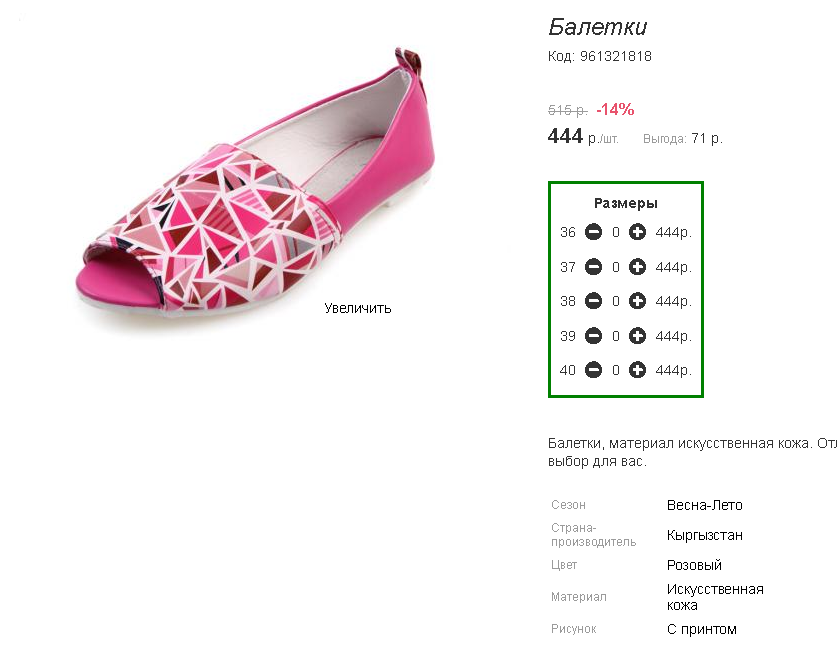
Task: Click the Увеличить enlarge link
Action: [x=358, y=308]
